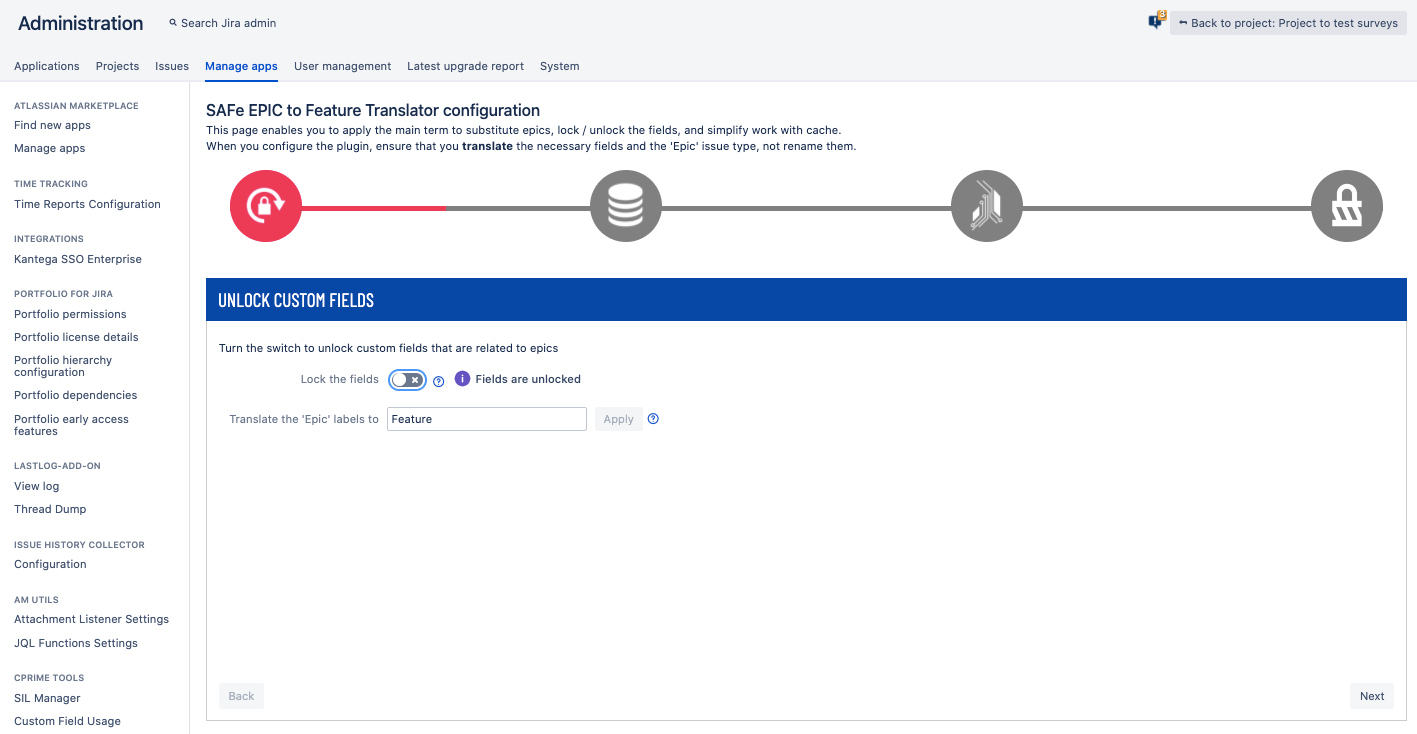Image resolution: width=1417 pixels, height=734 pixels.
Task: Click the final padlock step icon
Action: (1347, 206)
